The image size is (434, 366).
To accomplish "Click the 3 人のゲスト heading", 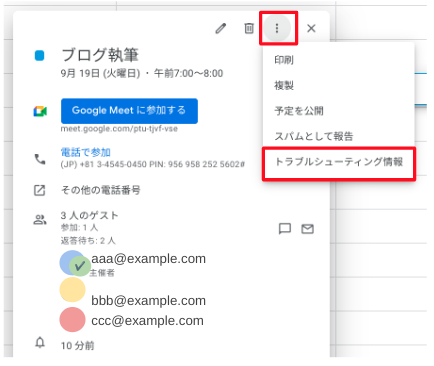I will point(89,216).
